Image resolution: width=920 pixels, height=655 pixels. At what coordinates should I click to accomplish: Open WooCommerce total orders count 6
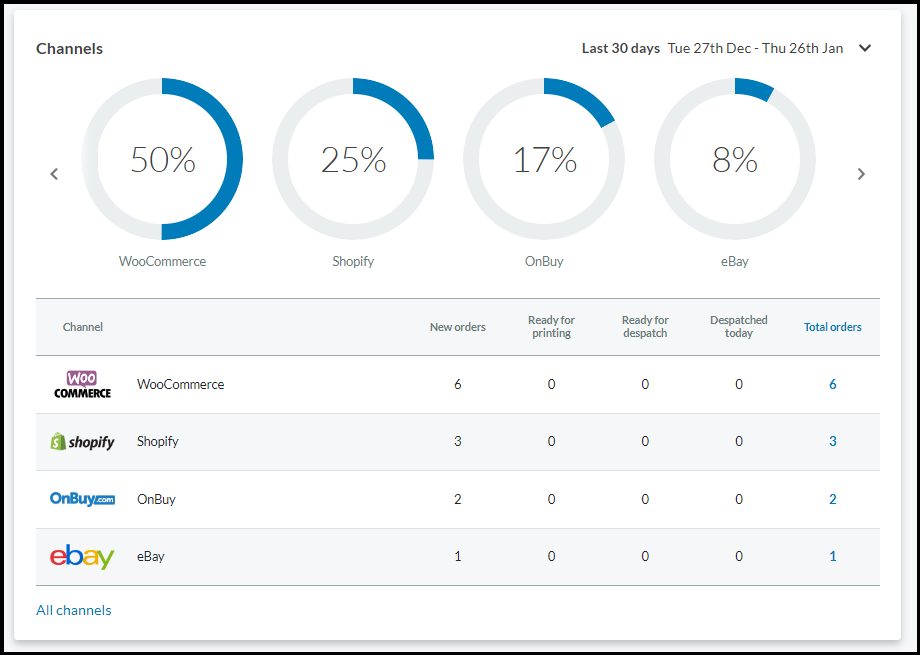[x=833, y=384]
